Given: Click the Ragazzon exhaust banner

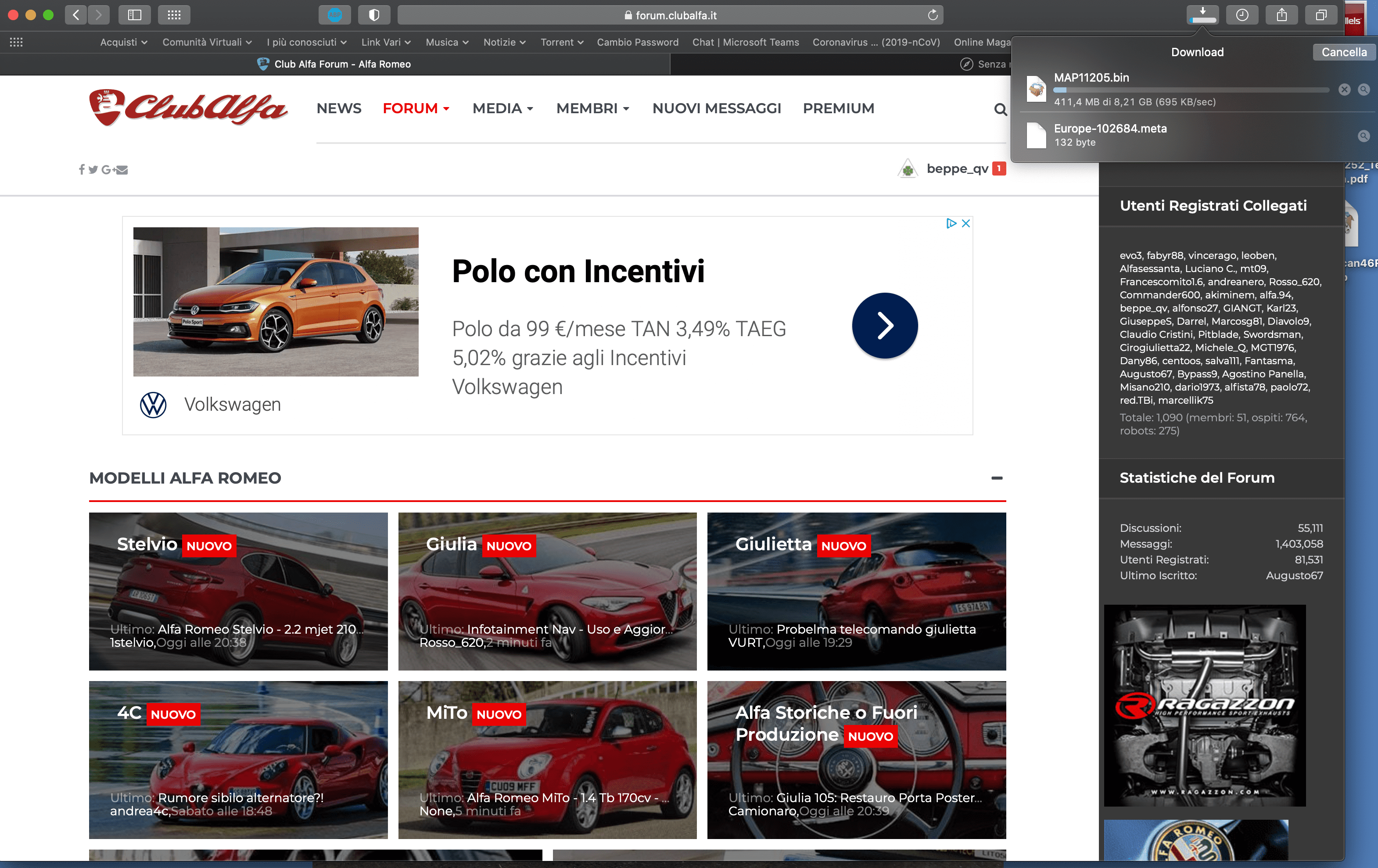Looking at the screenshot, I should (1205, 705).
